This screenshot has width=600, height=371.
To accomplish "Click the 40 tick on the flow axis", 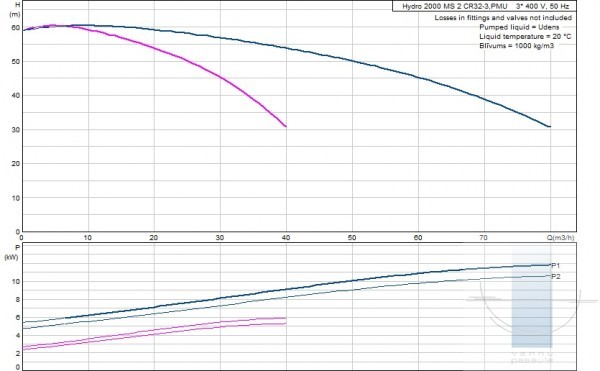I will click(285, 238).
